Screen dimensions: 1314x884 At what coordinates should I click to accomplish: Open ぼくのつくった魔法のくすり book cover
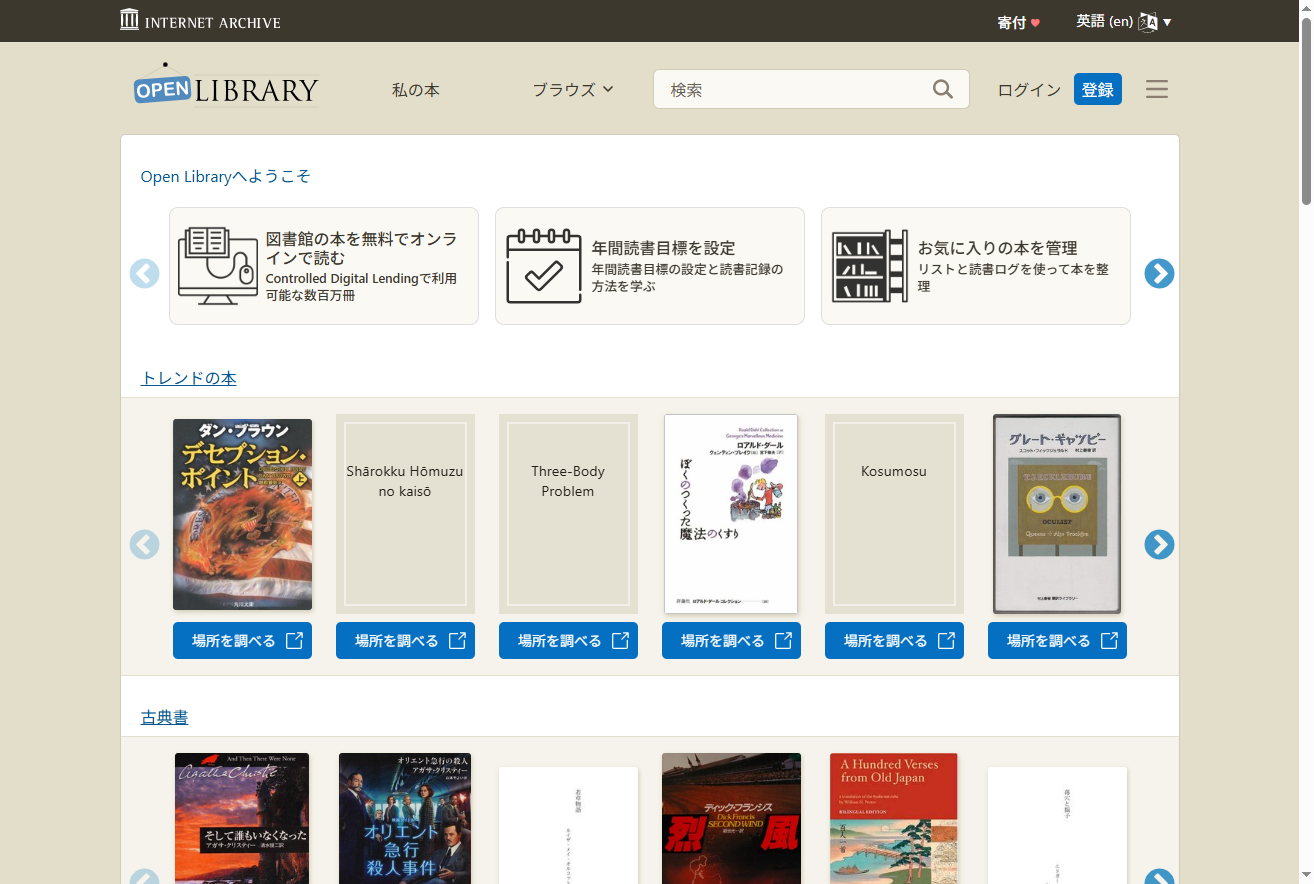click(731, 514)
